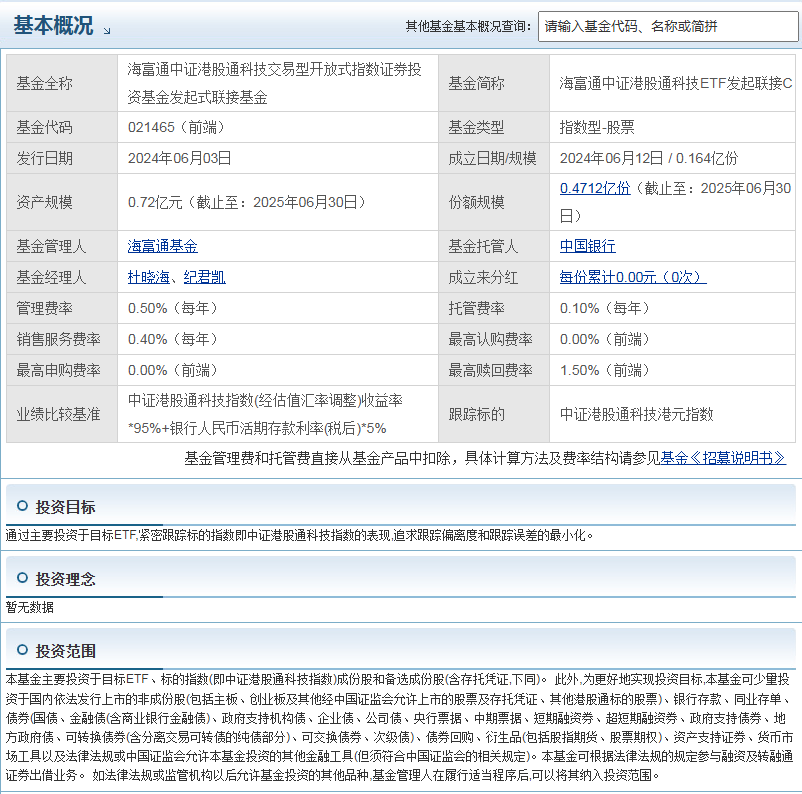Select the max redemption fee 1.50%（前端）

(605, 370)
